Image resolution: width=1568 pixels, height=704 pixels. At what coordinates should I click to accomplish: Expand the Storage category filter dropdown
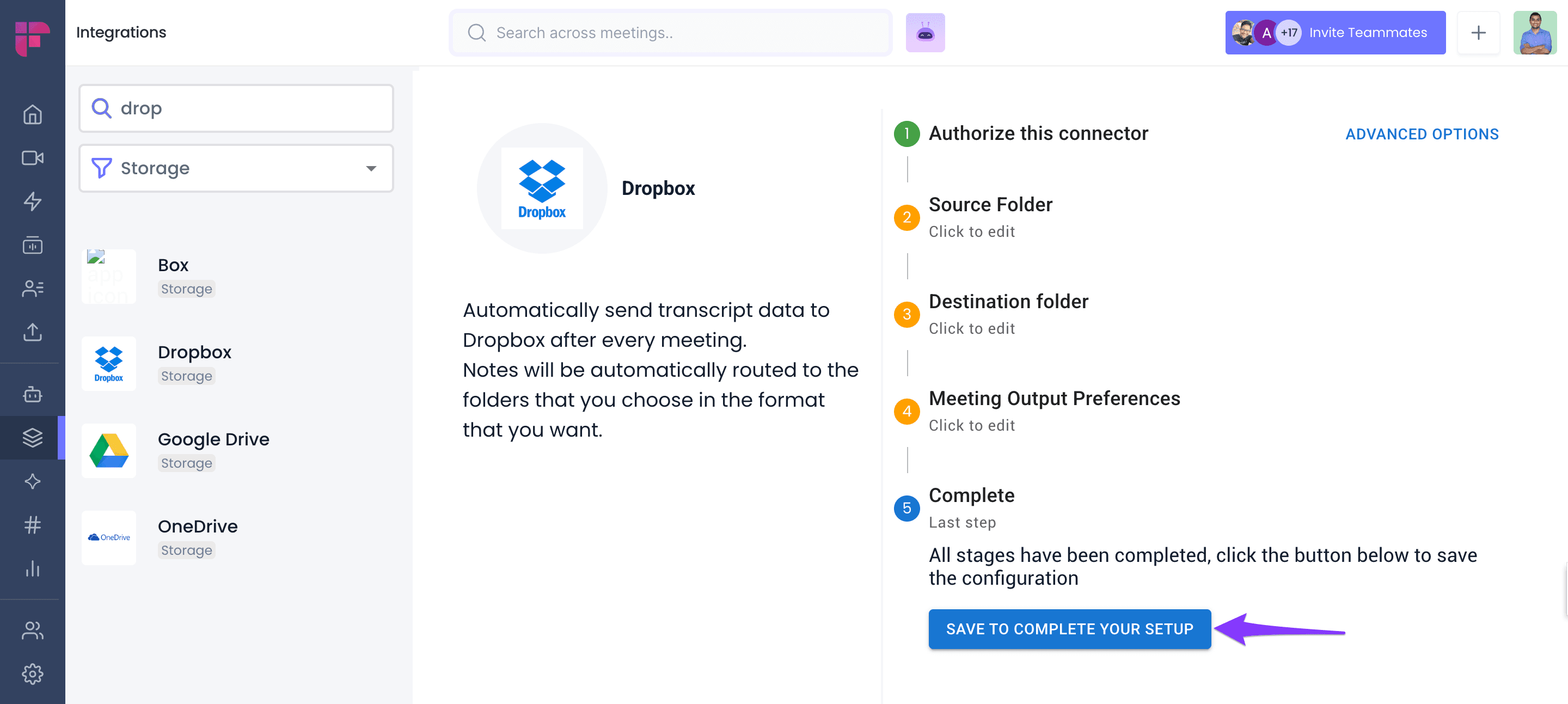236,168
